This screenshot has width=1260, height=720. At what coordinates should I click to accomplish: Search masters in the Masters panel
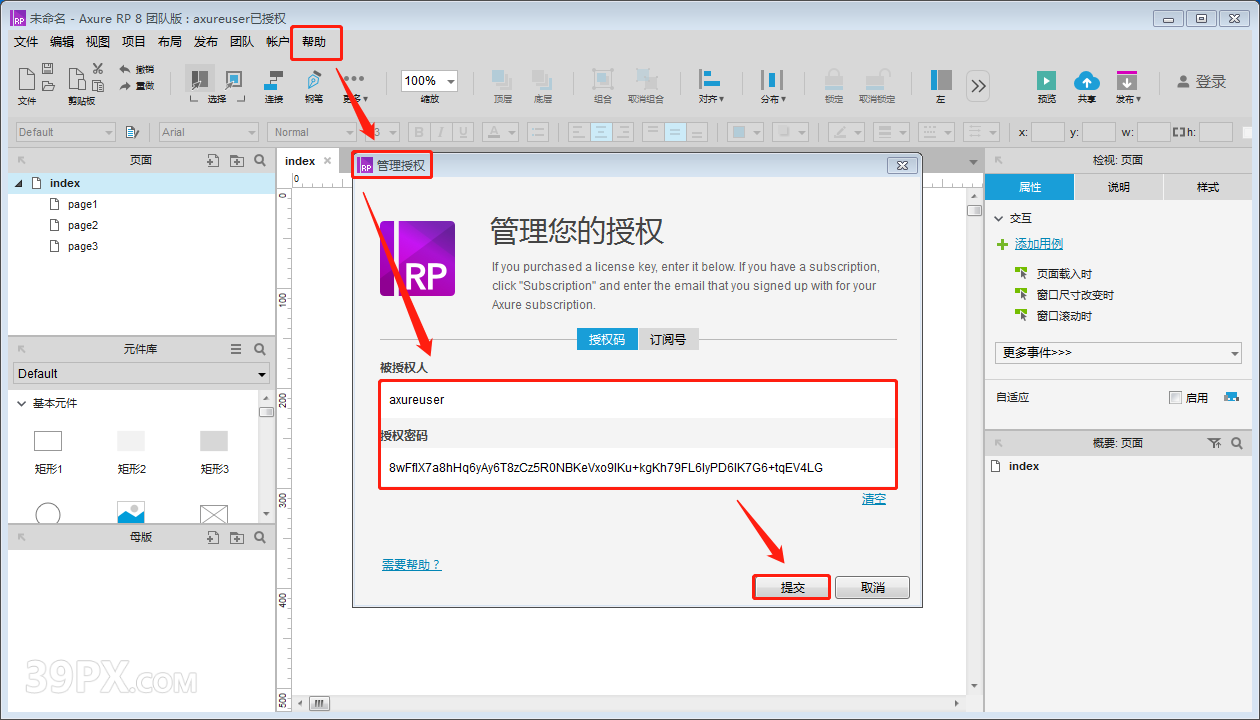(x=260, y=537)
